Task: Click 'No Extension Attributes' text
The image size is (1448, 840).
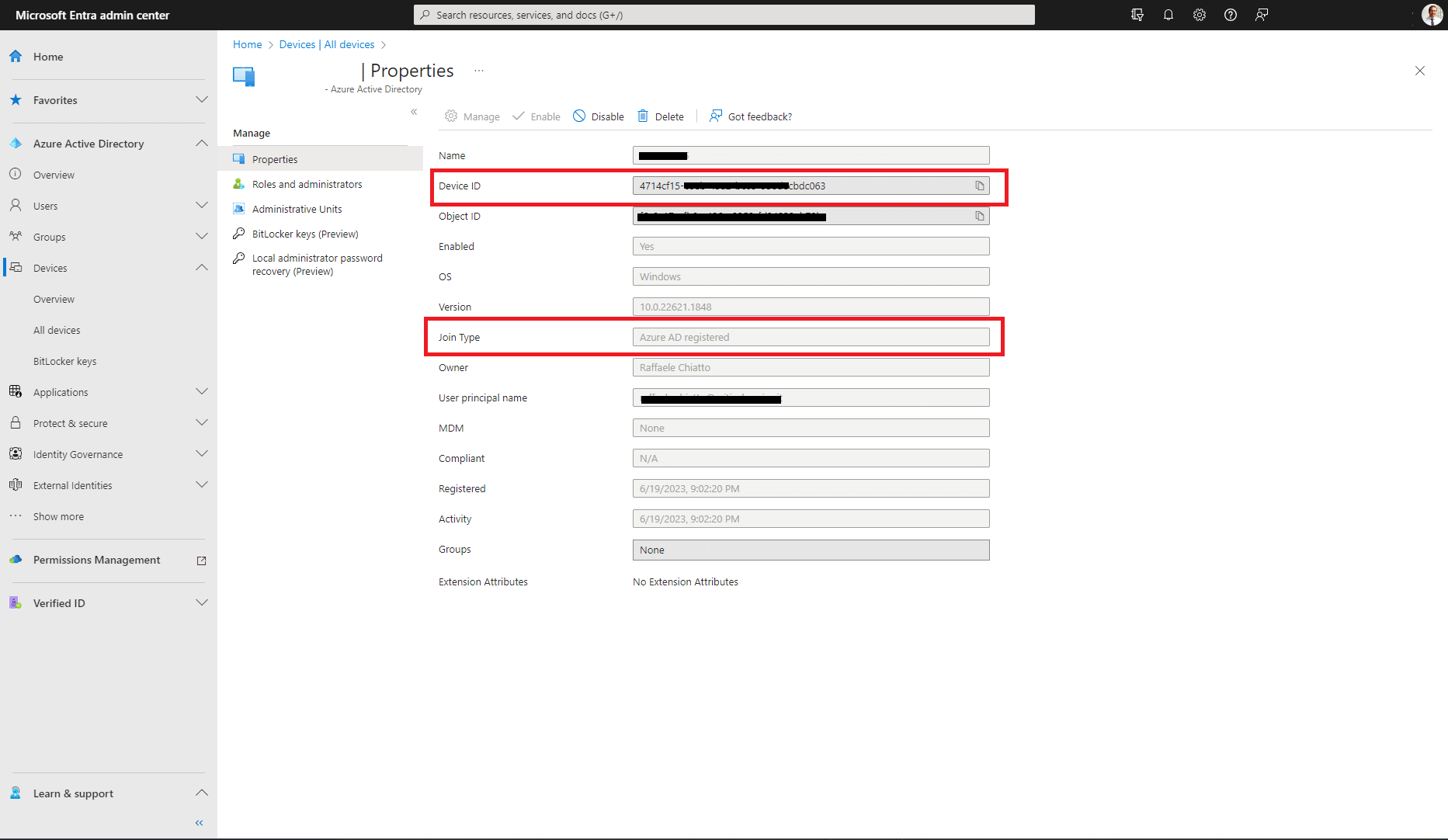Action: pyautogui.click(x=686, y=581)
